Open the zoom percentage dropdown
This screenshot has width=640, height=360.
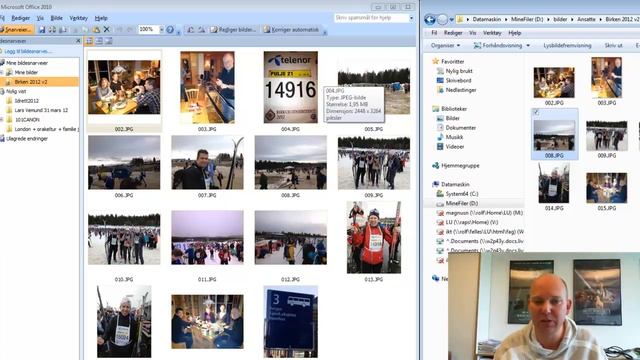tap(162, 29)
